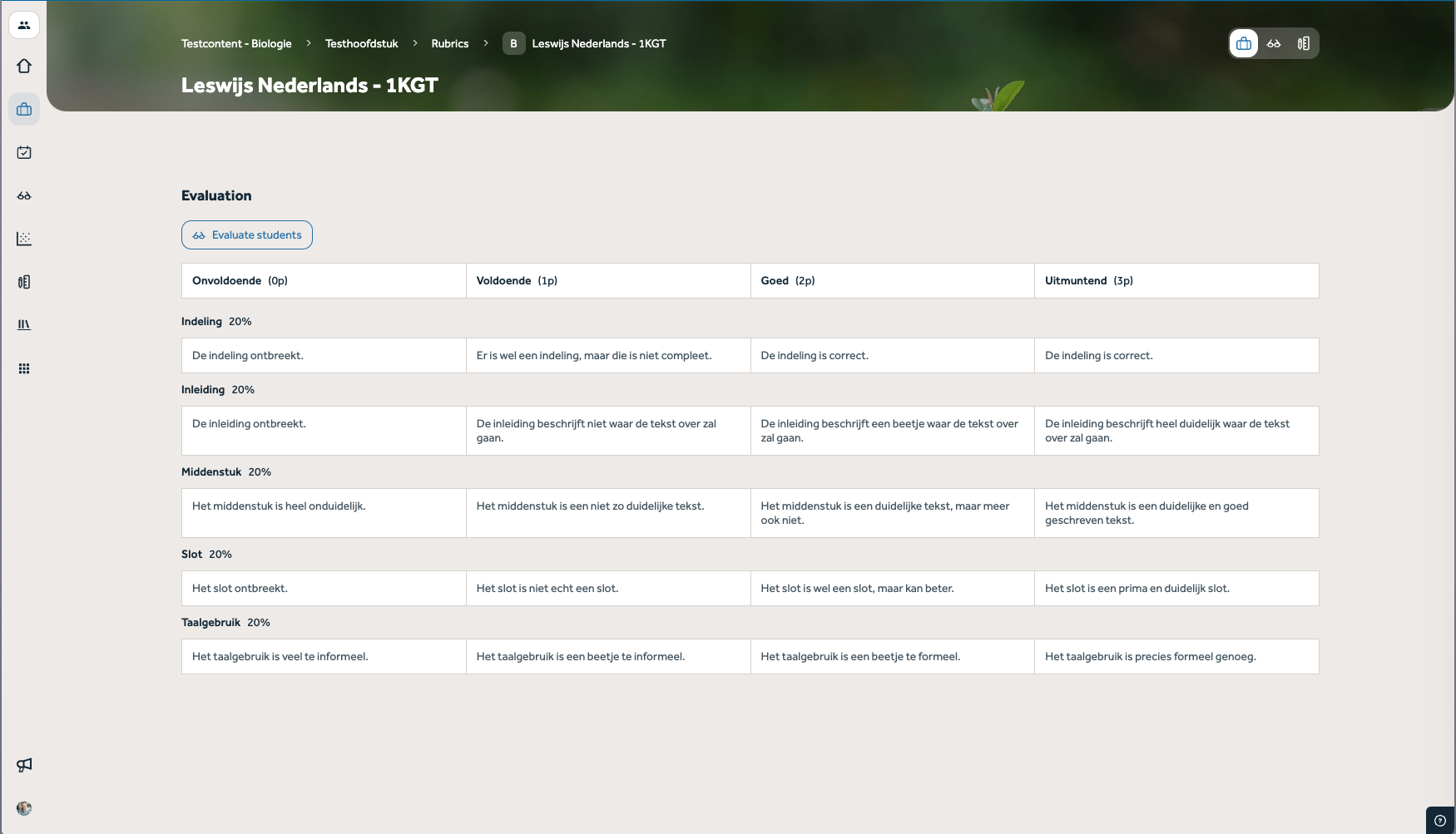This screenshot has width=1456, height=834.
Task: Click the Taalgebruik 20% criterion label
Action: (225, 623)
